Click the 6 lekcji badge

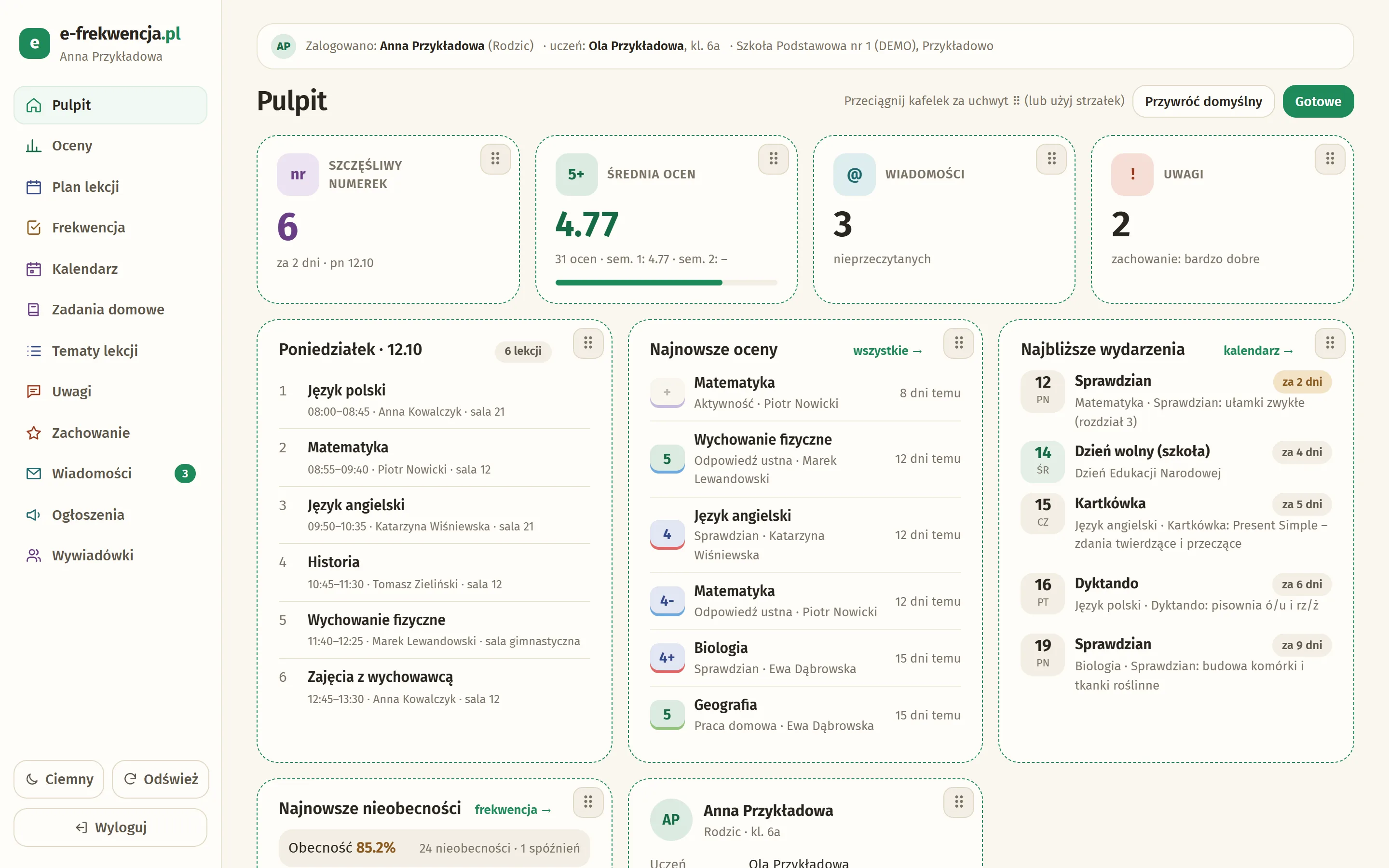522,352
